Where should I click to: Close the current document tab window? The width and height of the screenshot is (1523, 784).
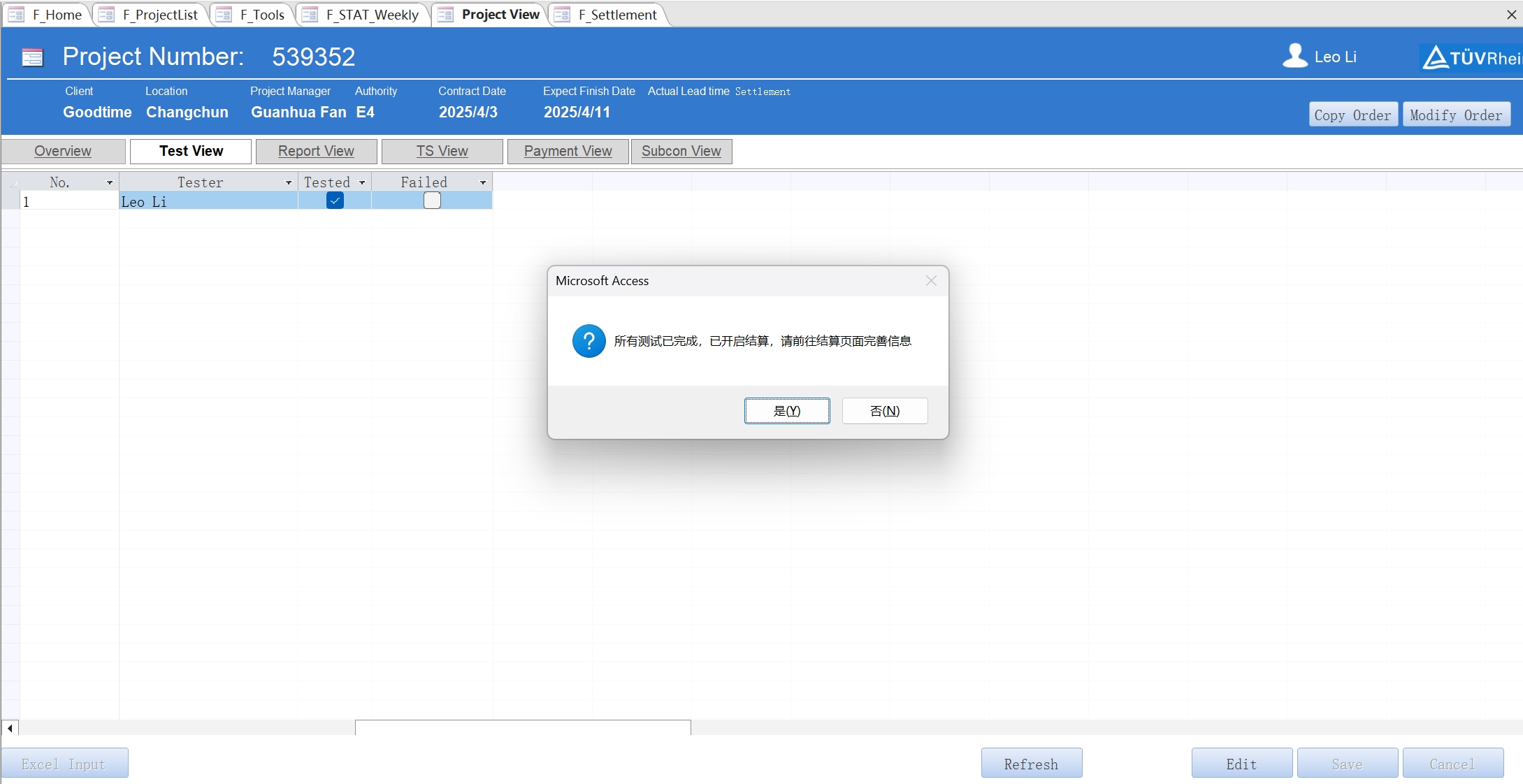(x=1512, y=14)
